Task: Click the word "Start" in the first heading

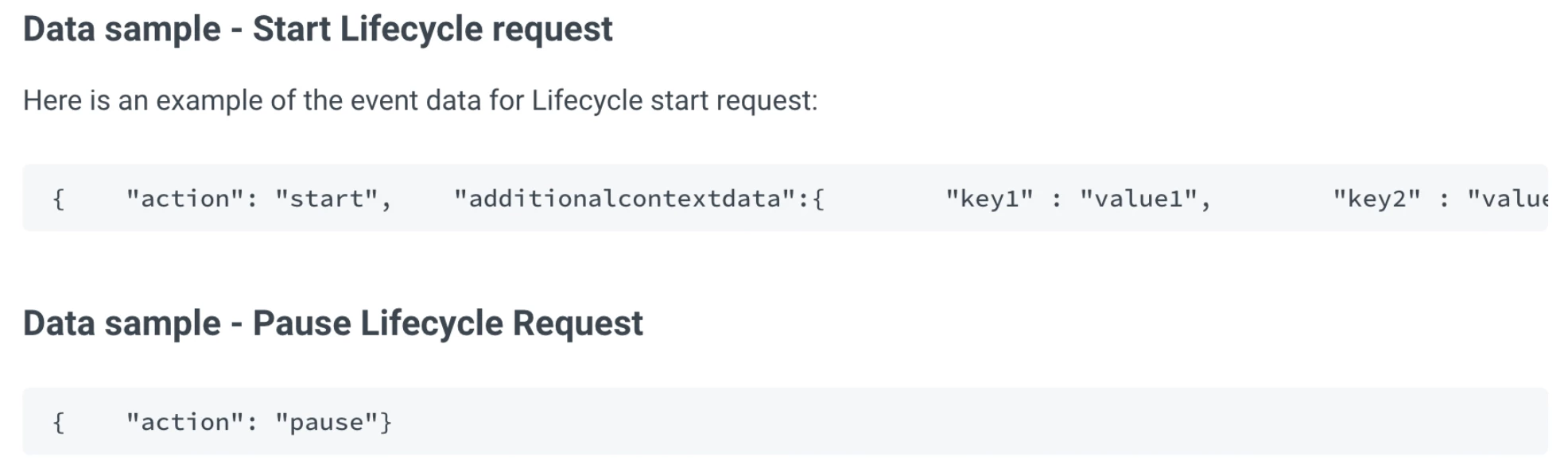Action: tap(291, 29)
